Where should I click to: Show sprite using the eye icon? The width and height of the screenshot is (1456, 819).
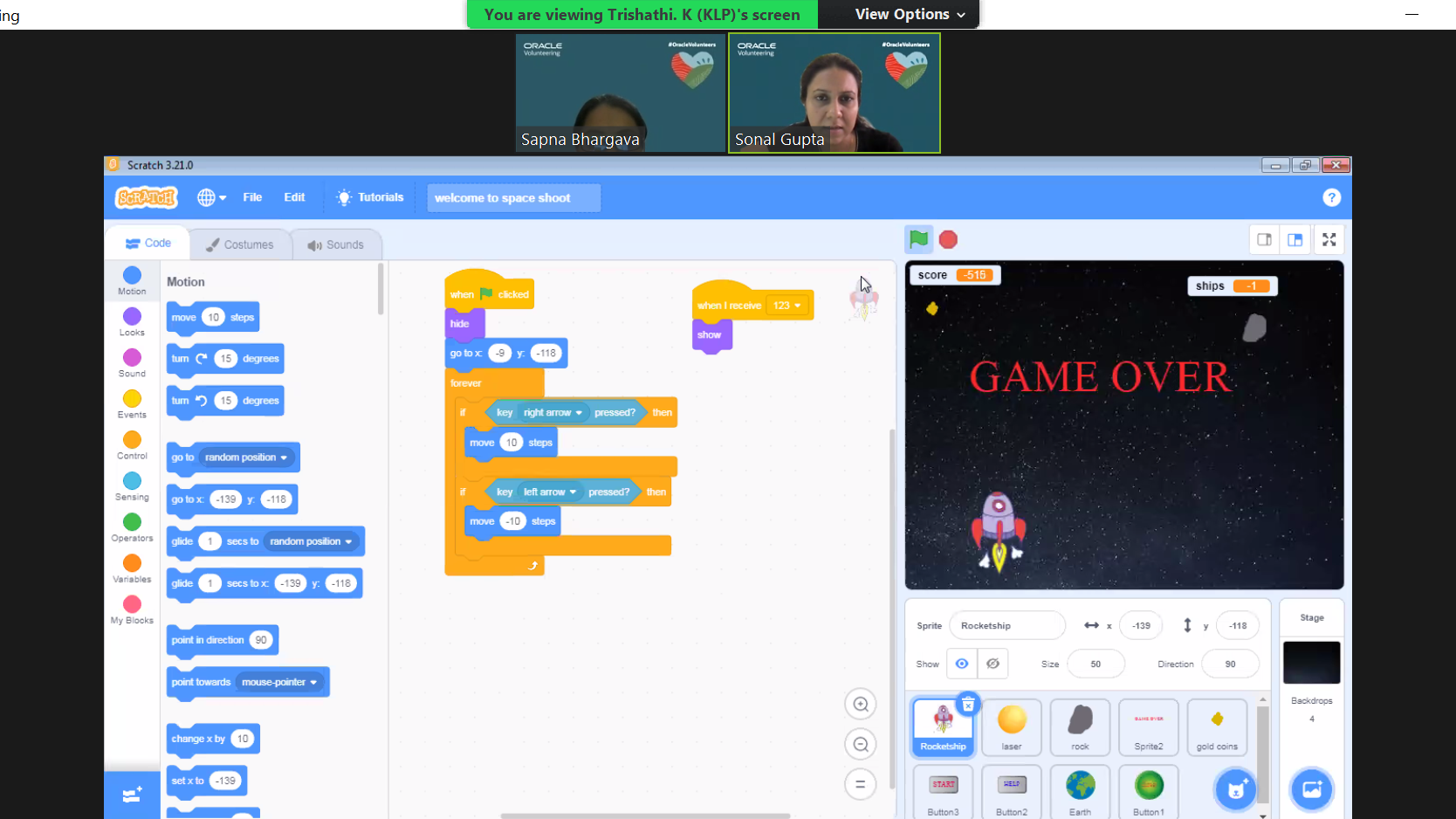pos(962,664)
